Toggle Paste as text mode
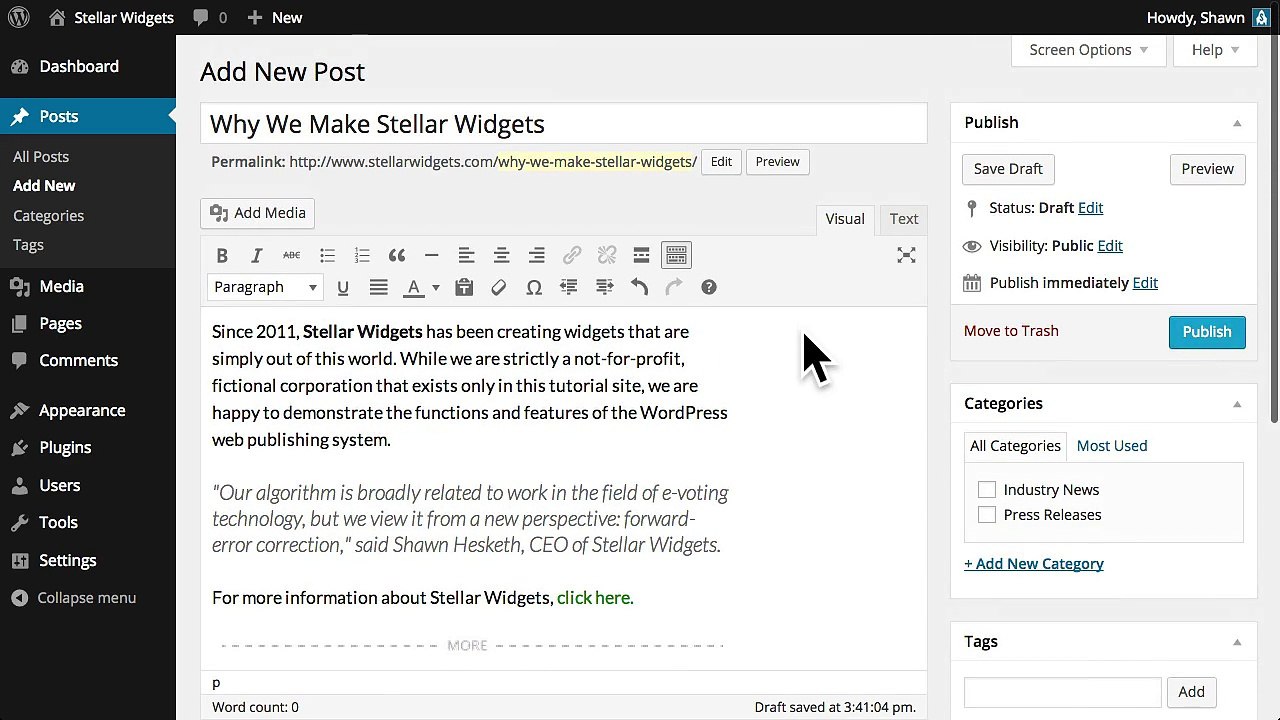Image resolution: width=1280 pixels, height=720 pixels. 464,288
